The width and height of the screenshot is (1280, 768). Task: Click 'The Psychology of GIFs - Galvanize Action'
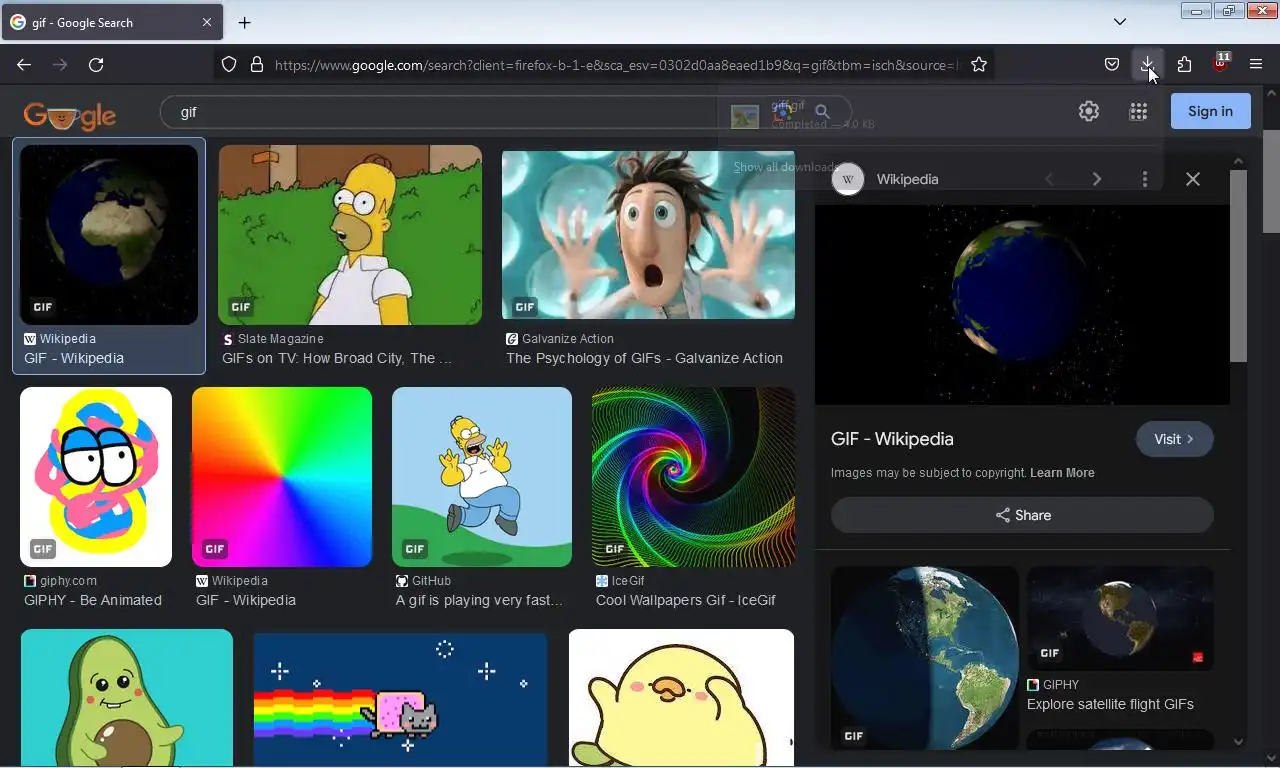click(644, 358)
